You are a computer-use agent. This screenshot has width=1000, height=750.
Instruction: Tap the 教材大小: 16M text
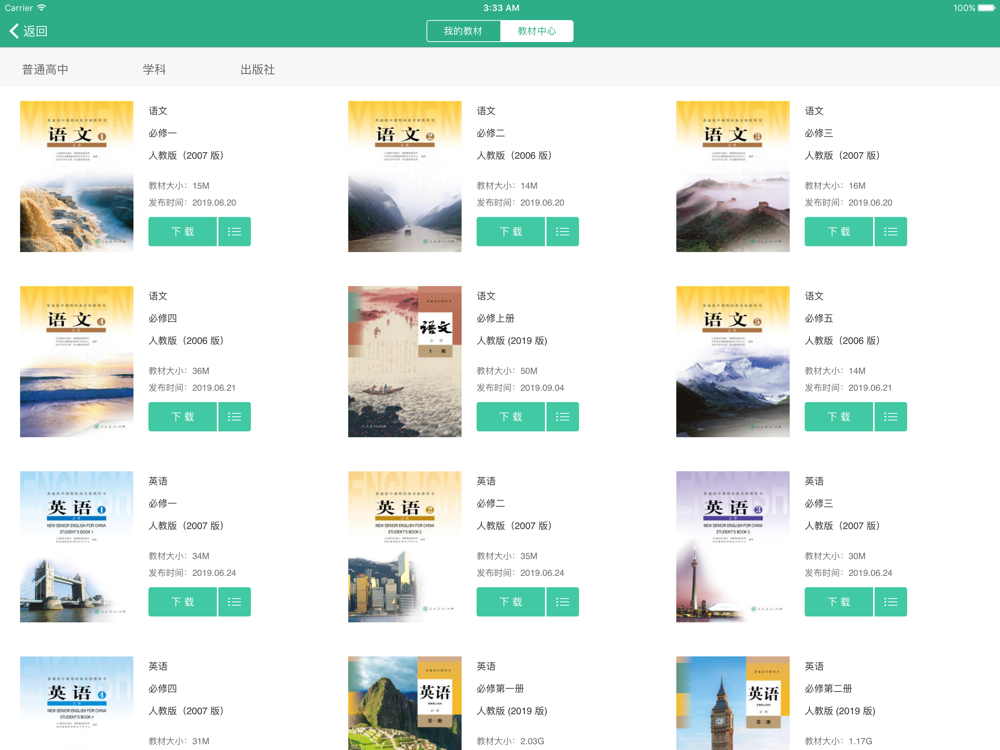[835, 186]
